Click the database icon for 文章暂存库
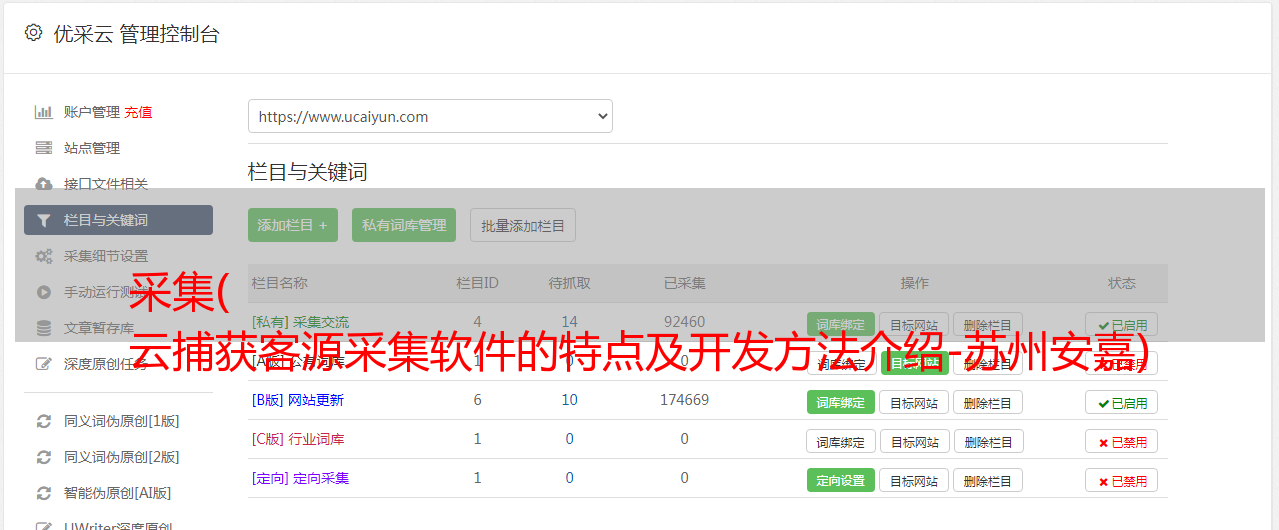 coord(43,328)
